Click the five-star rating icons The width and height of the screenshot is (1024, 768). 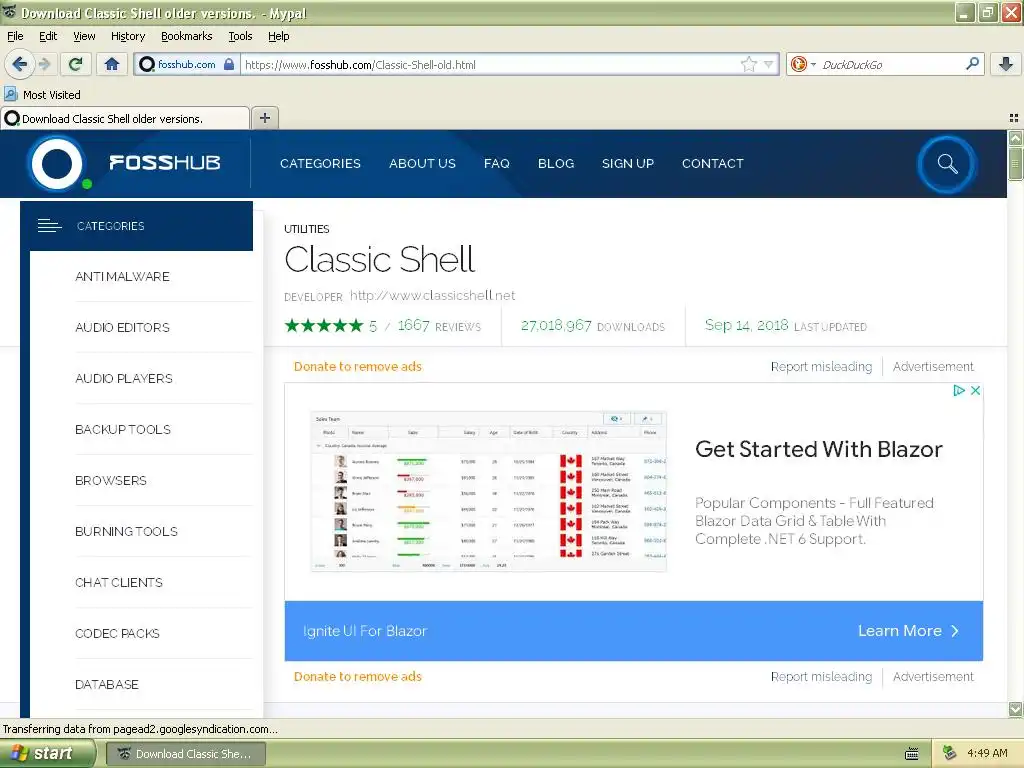(324, 325)
